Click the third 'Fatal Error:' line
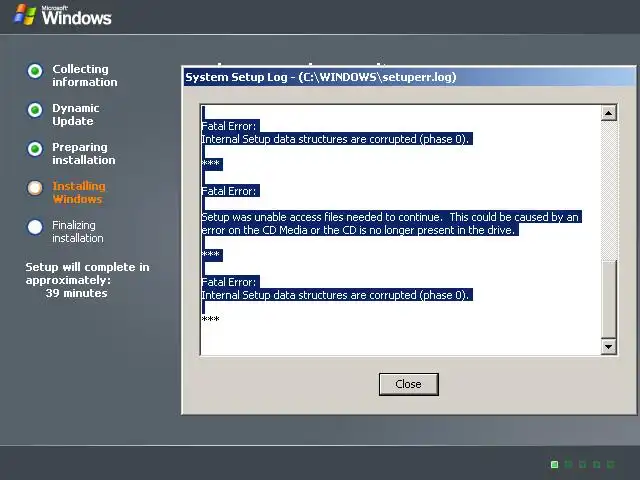The image size is (640, 480). (x=229, y=282)
